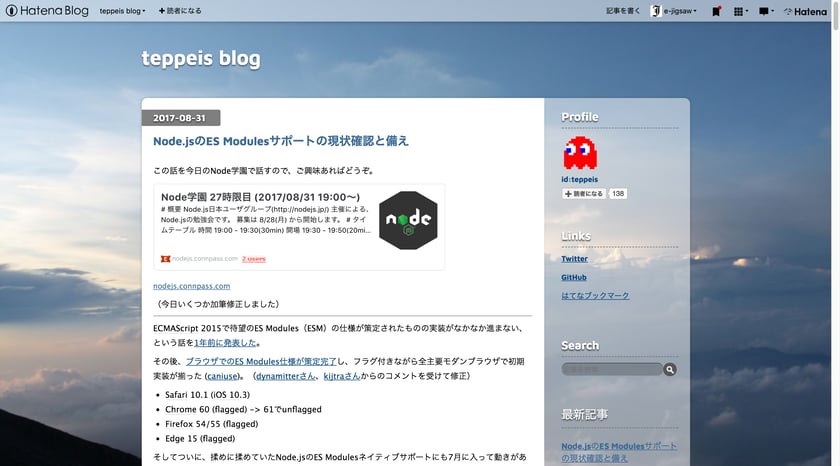
Task: Open ブラウザでのES Modules仕様が策定完了 link
Action: (261, 362)
